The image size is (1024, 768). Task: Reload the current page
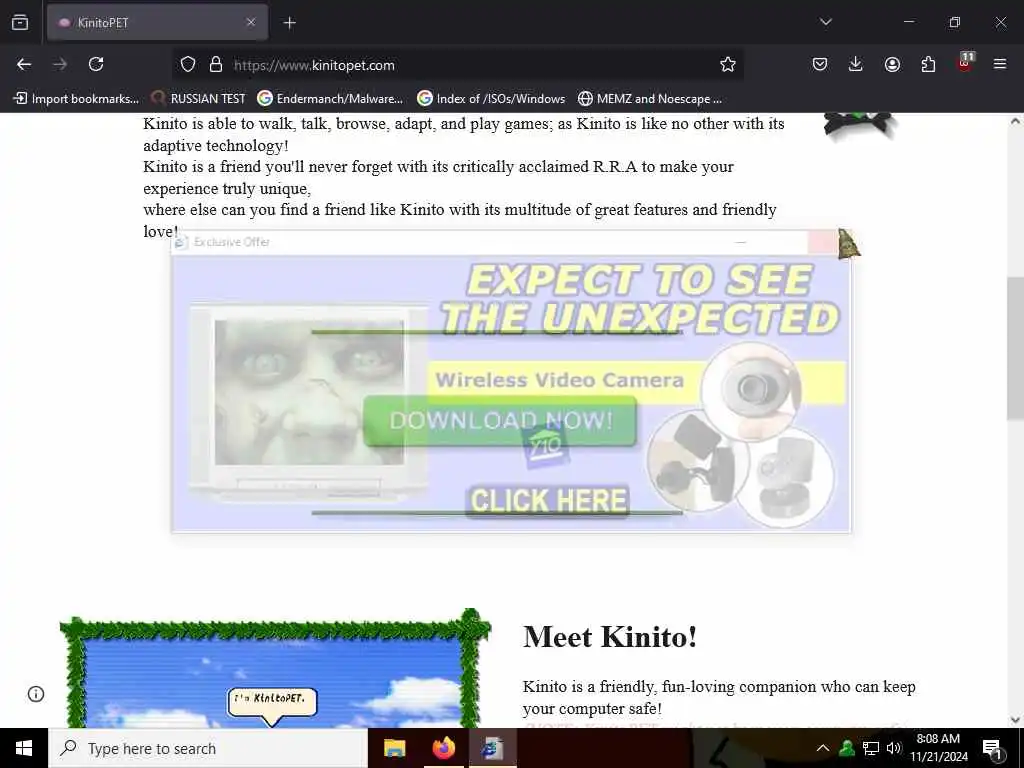point(96,64)
